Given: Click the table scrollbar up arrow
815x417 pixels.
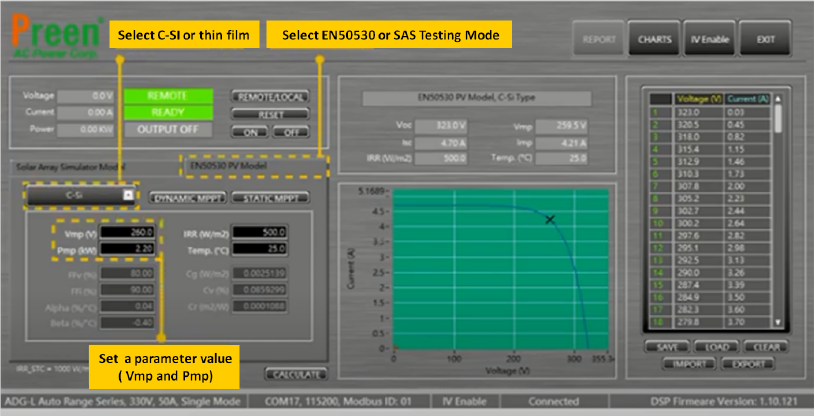Looking at the screenshot, I should [778, 99].
